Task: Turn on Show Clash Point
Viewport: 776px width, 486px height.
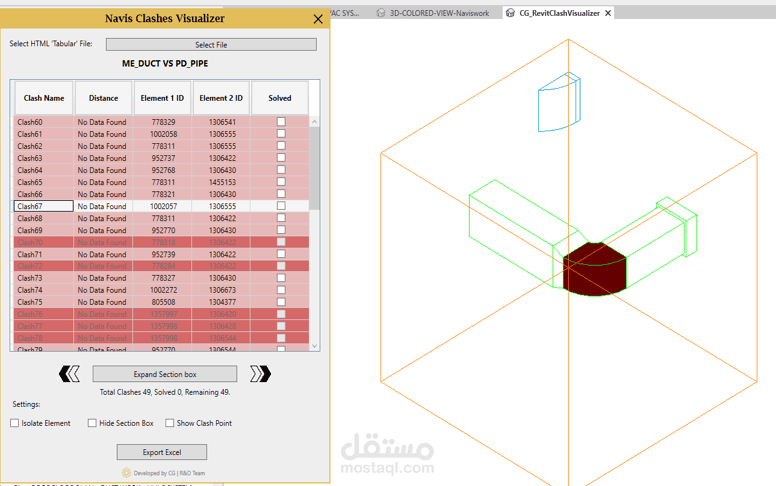Action: pos(170,423)
